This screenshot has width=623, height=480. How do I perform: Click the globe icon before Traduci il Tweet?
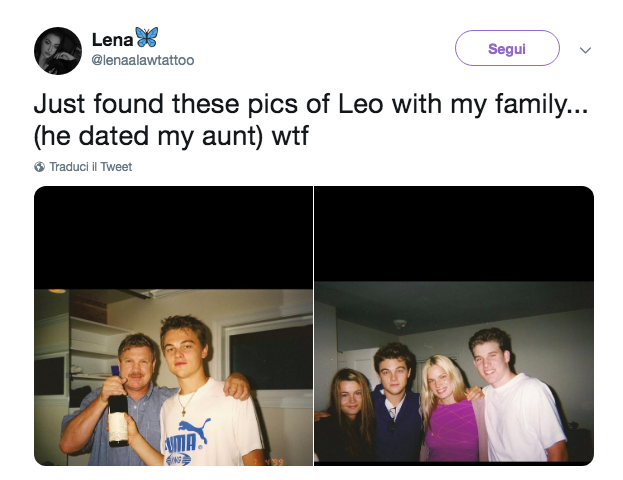40,167
